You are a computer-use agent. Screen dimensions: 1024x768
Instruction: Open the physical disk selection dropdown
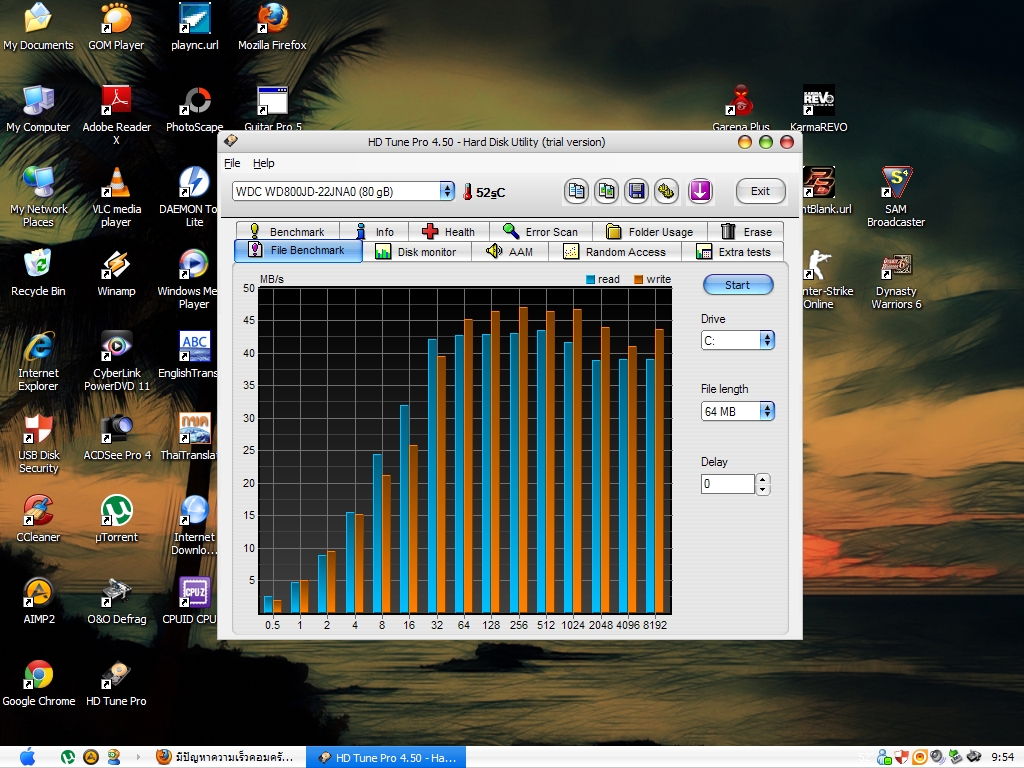(x=446, y=191)
